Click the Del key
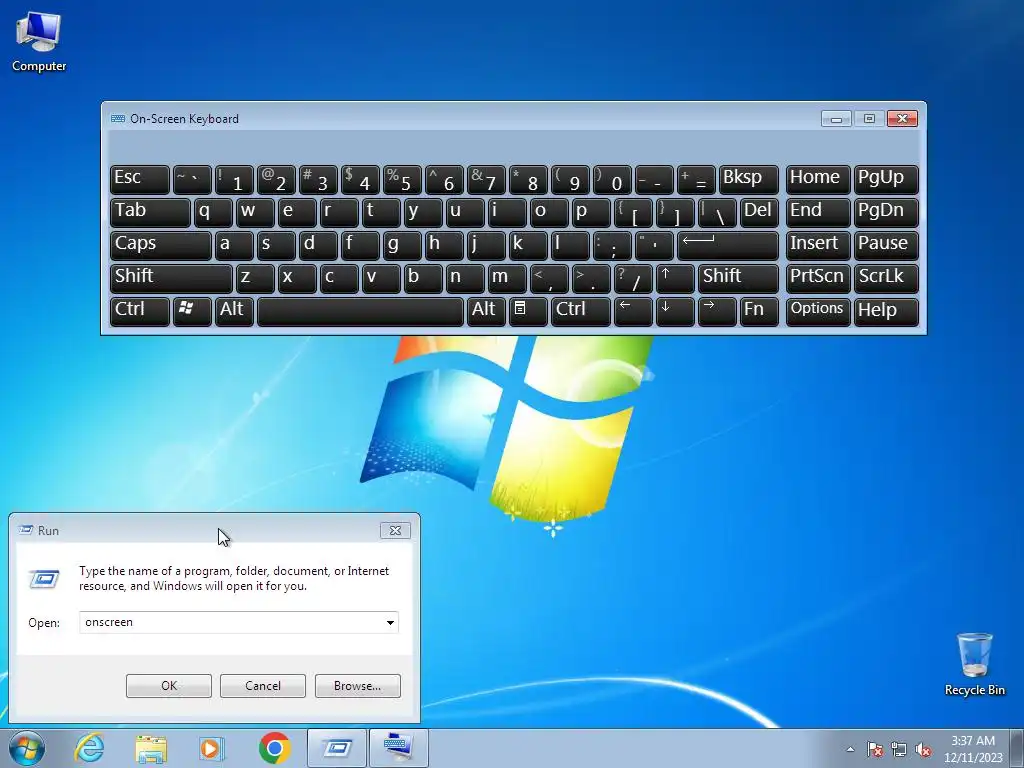Screen dimensions: 1024x768 point(759,212)
